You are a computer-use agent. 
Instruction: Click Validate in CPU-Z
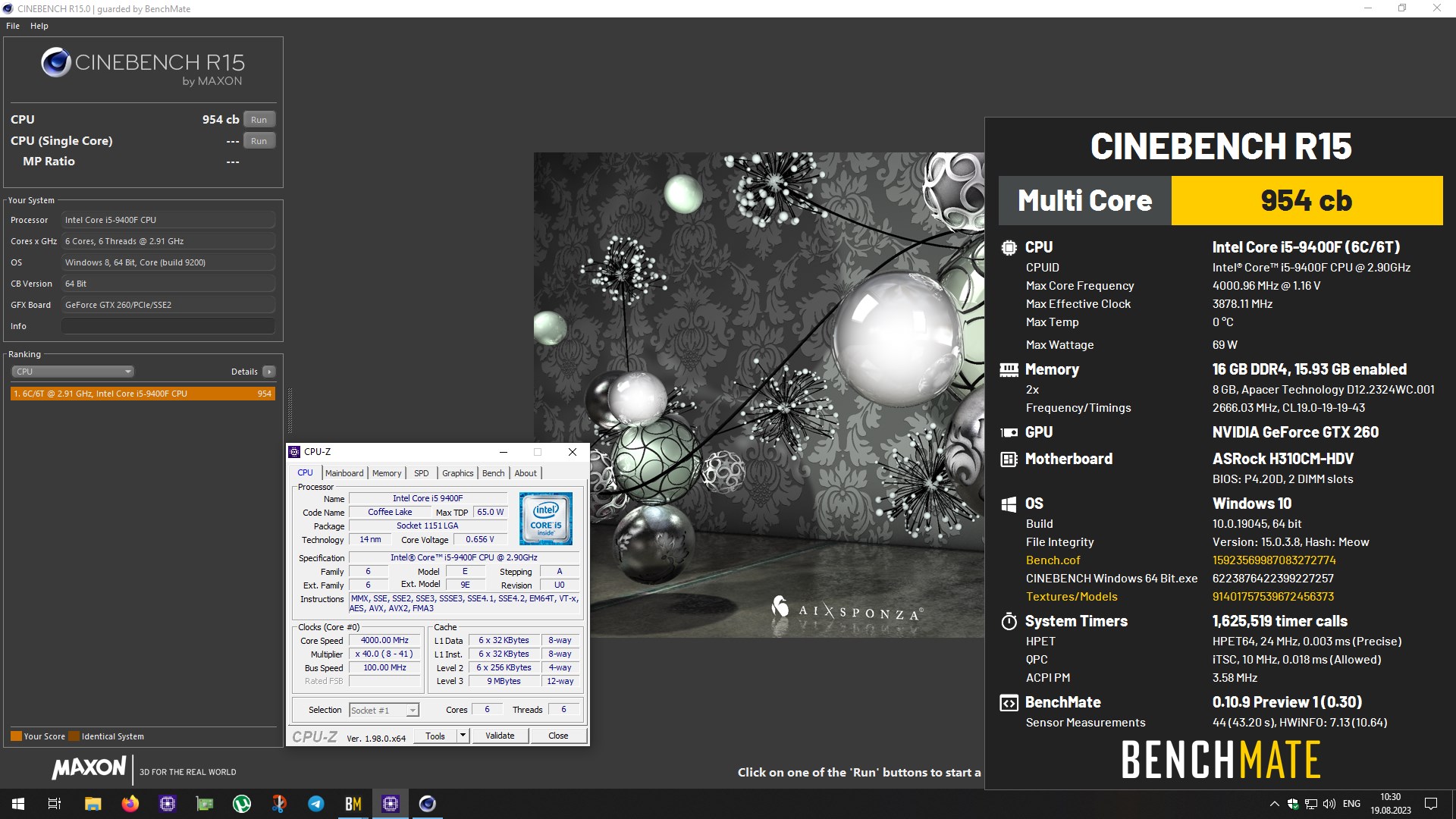point(500,736)
